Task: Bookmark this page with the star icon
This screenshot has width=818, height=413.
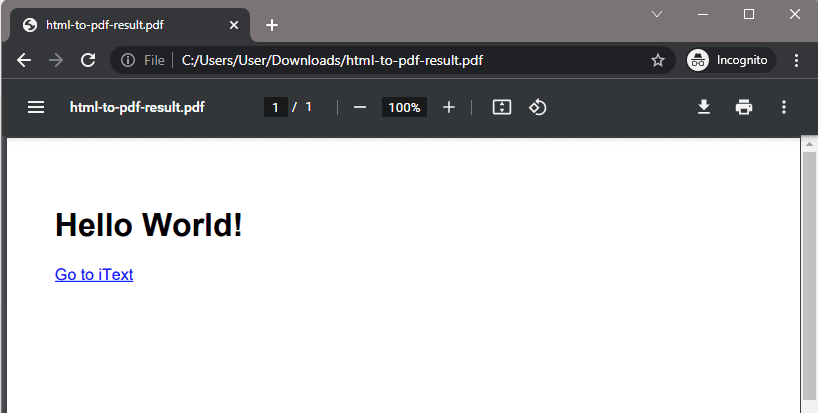Action: pyautogui.click(x=657, y=60)
